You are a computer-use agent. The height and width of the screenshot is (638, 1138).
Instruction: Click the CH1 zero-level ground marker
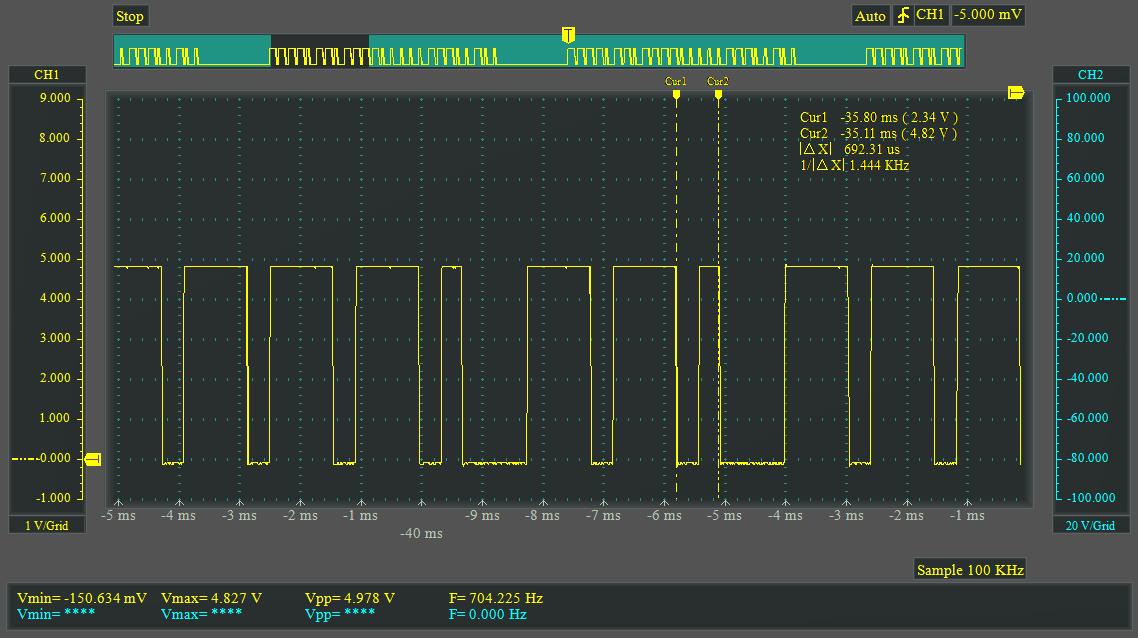93,459
